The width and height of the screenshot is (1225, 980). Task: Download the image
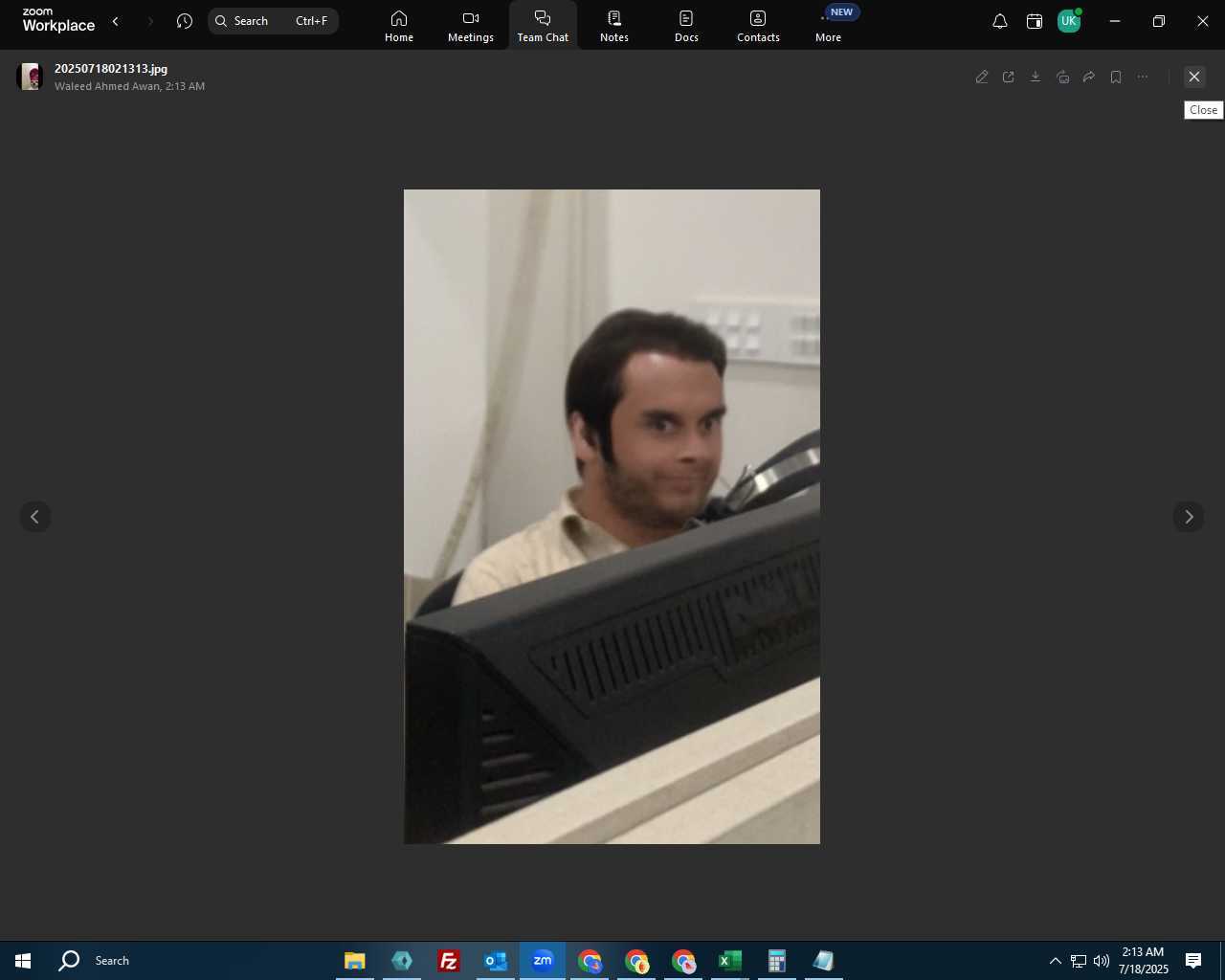tap(1036, 77)
